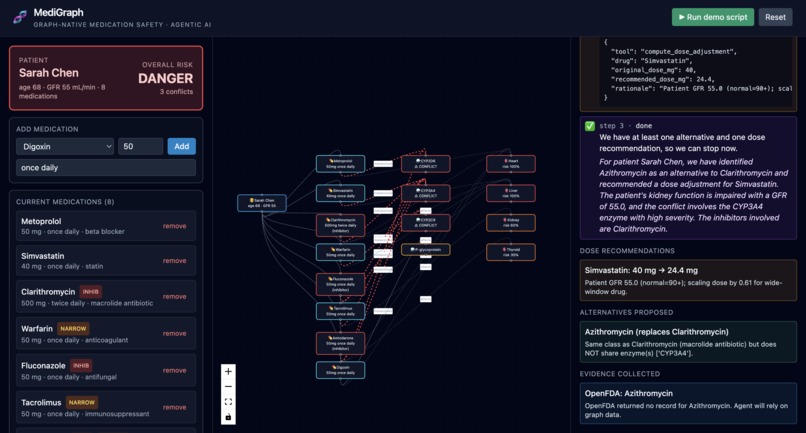
Task: Select the CYP2D6 conflict enzyme node
Action: (426, 164)
